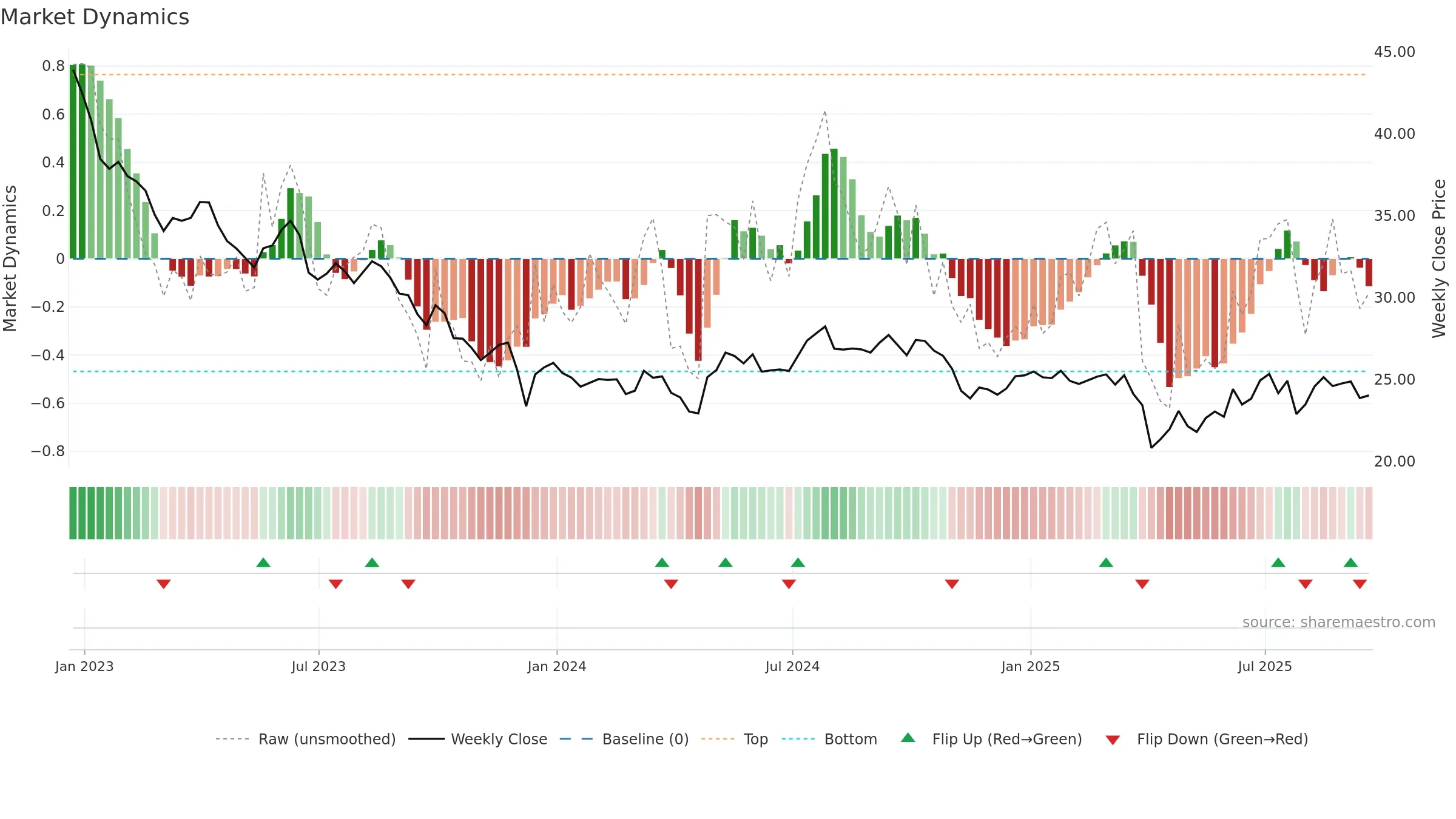Toggle the Baseline (0) legend entry
This screenshot has height=819, width=1456.
pyautogui.click(x=624, y=739)
